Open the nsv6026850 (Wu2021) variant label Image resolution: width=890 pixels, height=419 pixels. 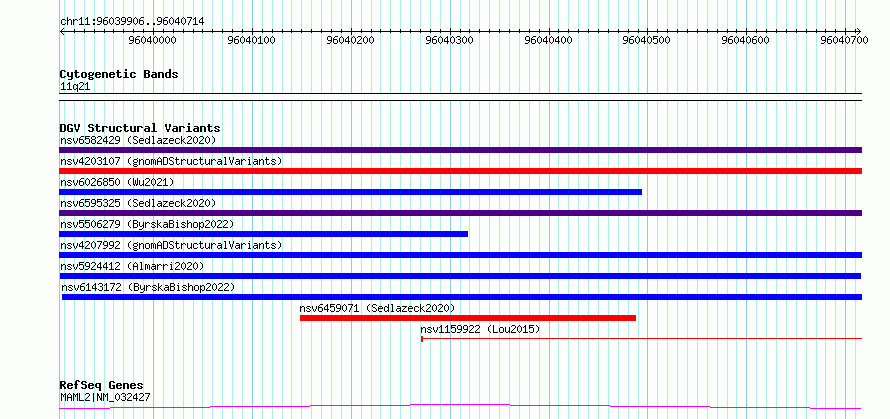coord(117,182)
